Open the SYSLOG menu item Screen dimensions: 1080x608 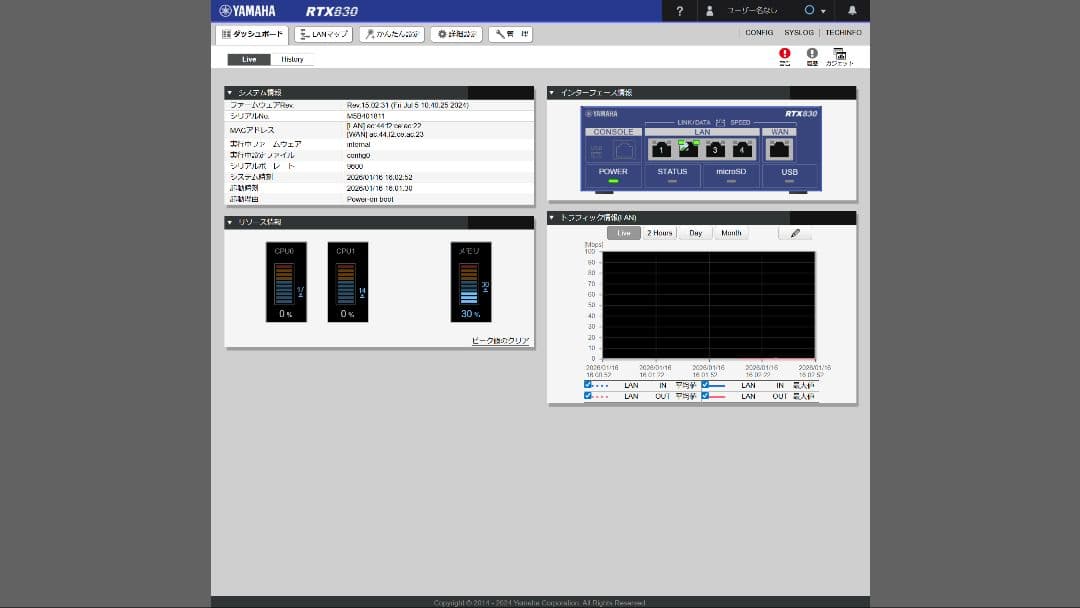(800, 33)
